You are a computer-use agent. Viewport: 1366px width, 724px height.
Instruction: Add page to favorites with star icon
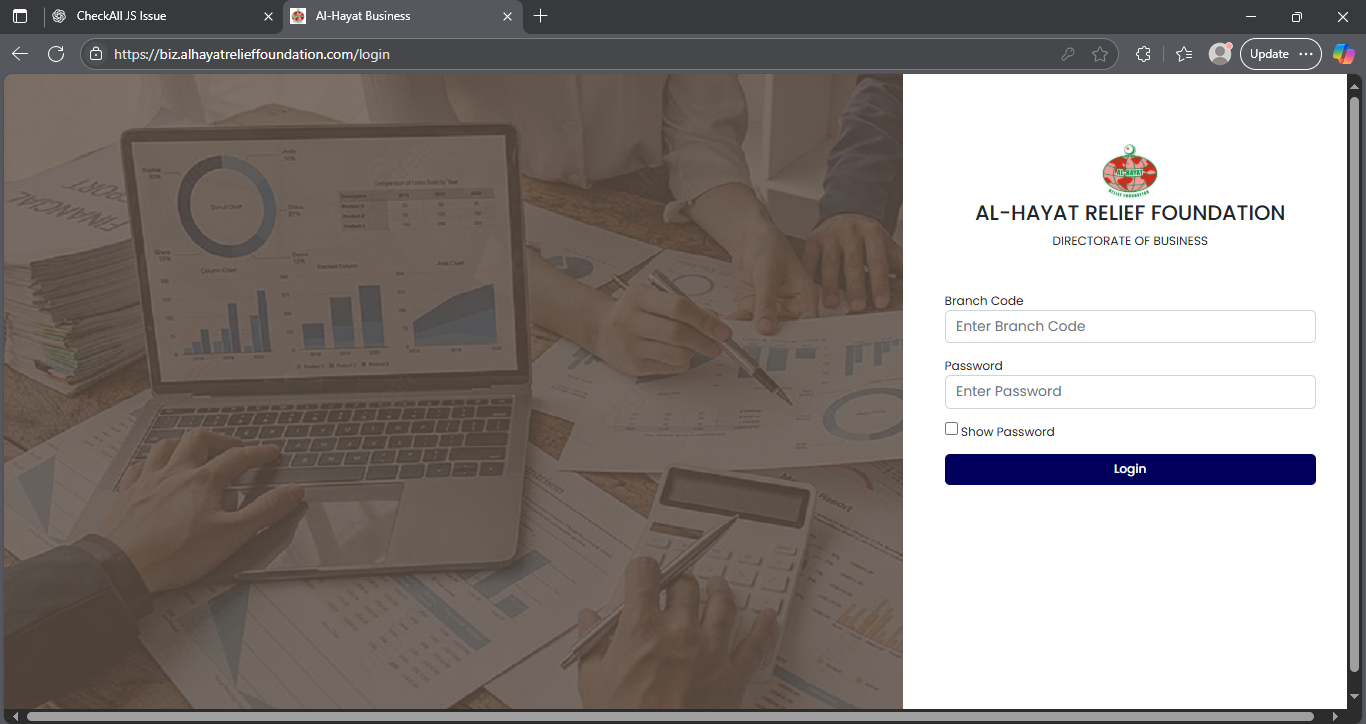pyautogui.click(x=1100, y=54)
